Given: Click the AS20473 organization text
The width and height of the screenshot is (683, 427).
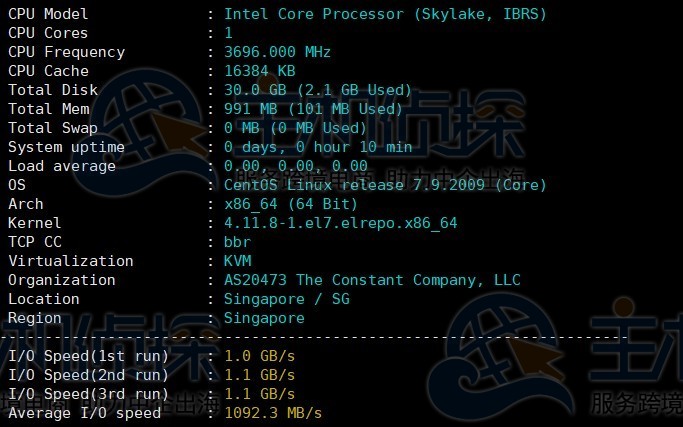Looking at the screenshot, I should pyautogui.click(x=372, y=280).
